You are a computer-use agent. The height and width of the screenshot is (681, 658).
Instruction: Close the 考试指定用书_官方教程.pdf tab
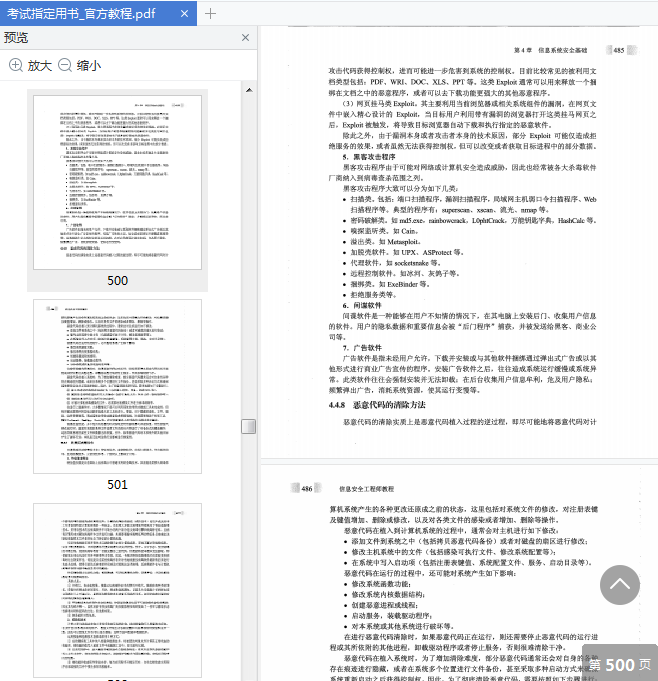point(184,14)
